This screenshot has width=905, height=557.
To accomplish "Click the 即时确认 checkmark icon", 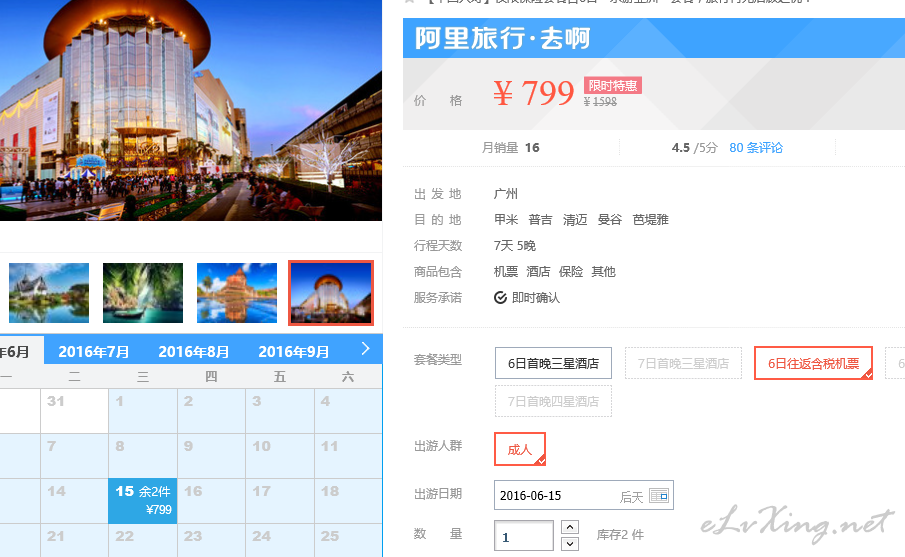I will coord(500,298).
